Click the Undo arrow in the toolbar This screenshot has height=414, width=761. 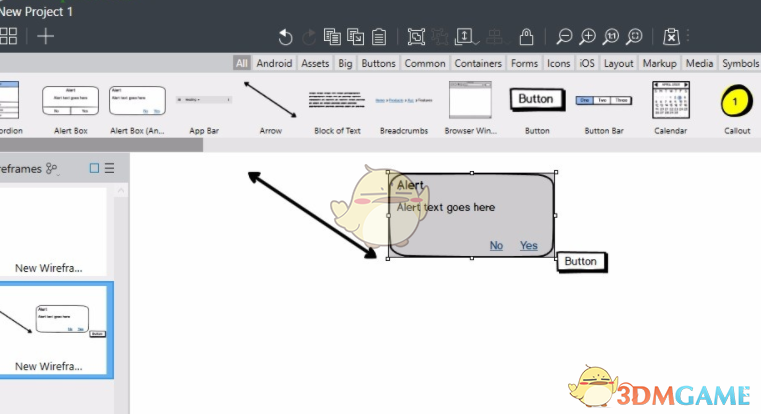point(285,37)
